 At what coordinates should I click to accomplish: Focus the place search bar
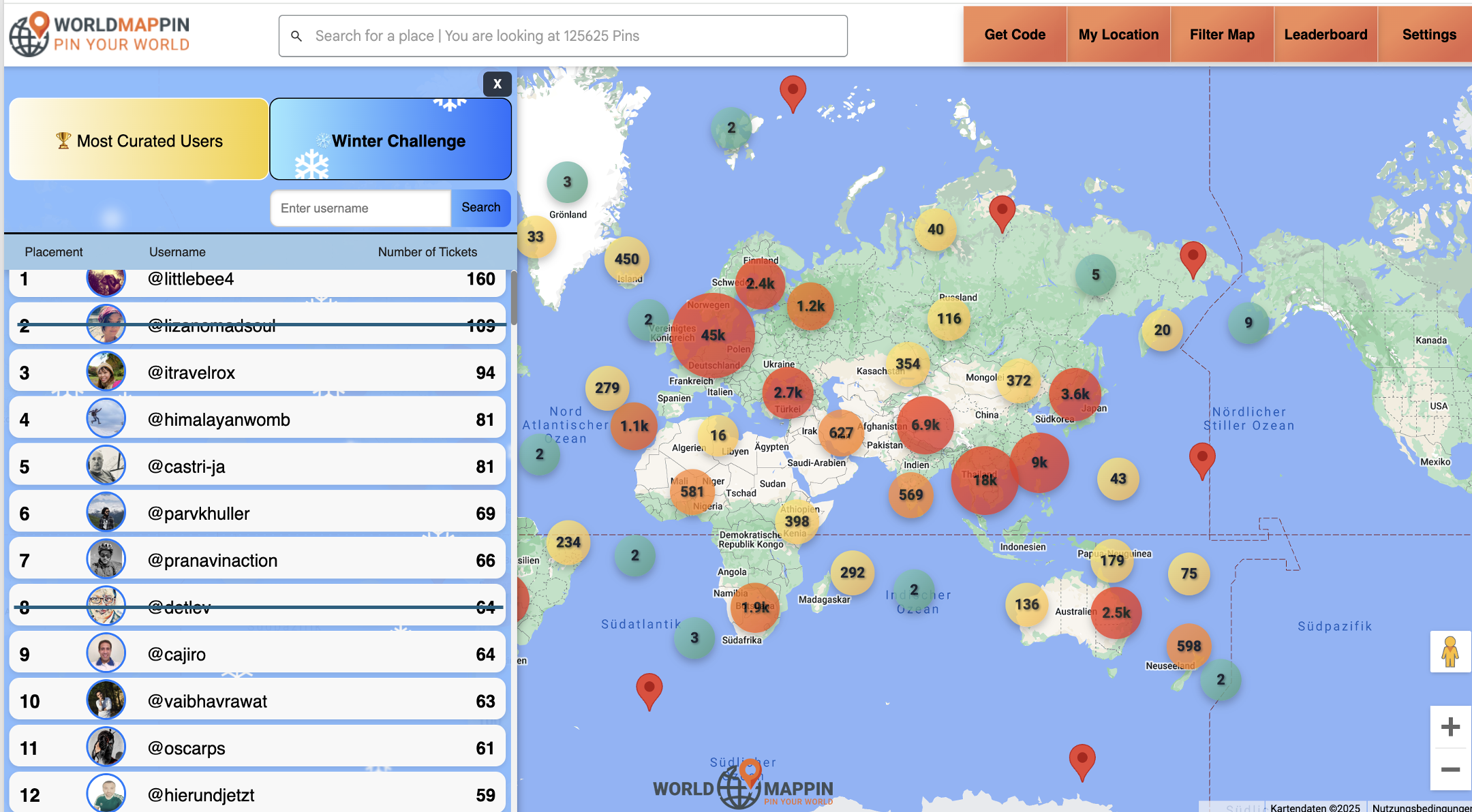(563, 36)
